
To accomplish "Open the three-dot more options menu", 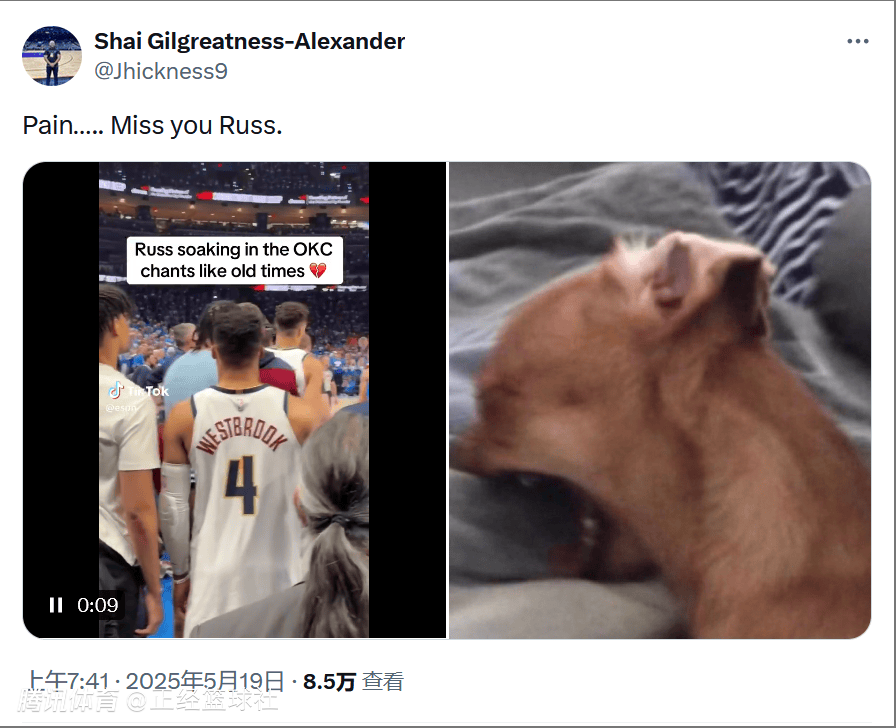I will [858, 41].
